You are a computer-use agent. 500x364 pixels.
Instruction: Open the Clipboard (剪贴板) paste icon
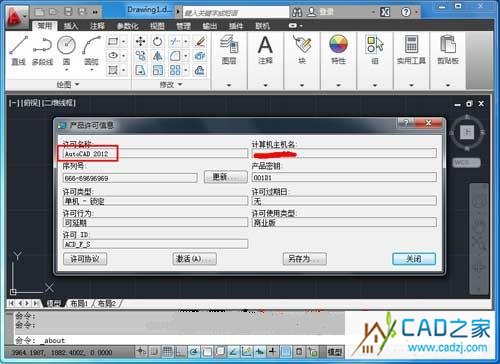click(448, 44)
